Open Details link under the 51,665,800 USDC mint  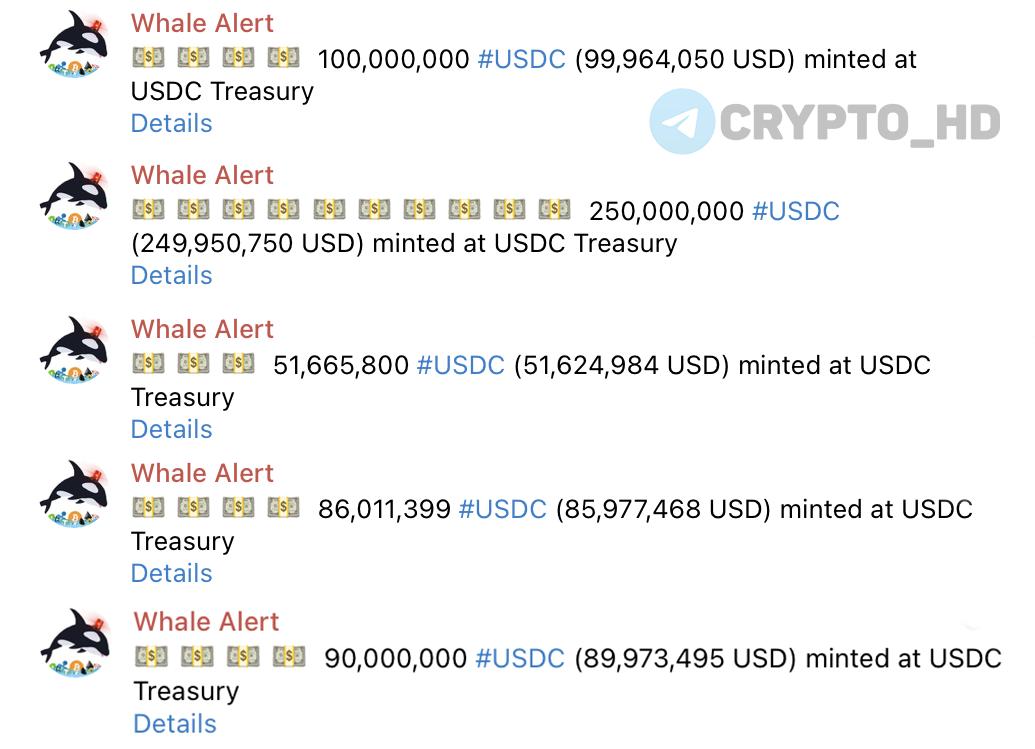(172, 430)
